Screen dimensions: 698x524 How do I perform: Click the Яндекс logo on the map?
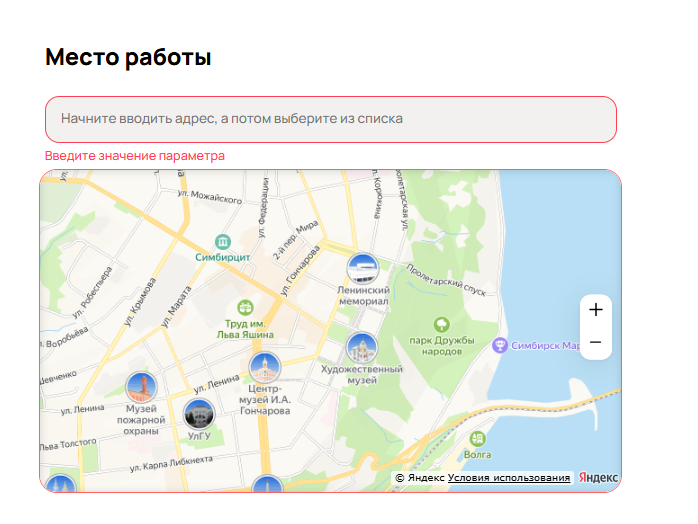(x=598, y=478)
